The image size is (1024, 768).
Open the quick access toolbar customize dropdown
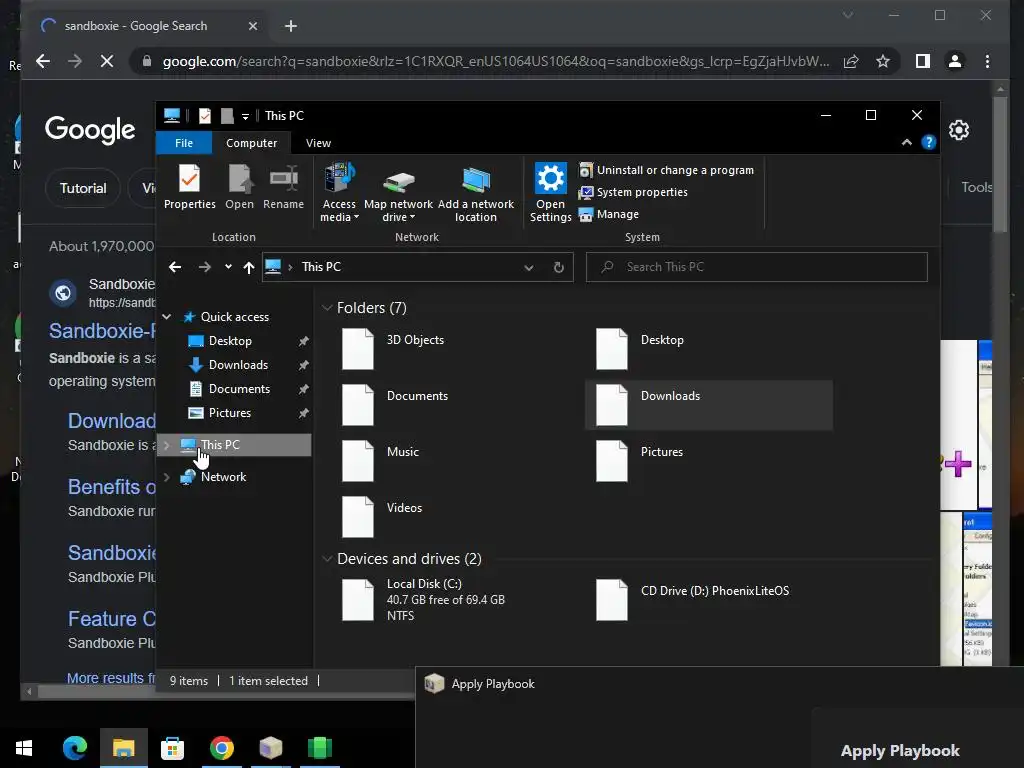245,116
